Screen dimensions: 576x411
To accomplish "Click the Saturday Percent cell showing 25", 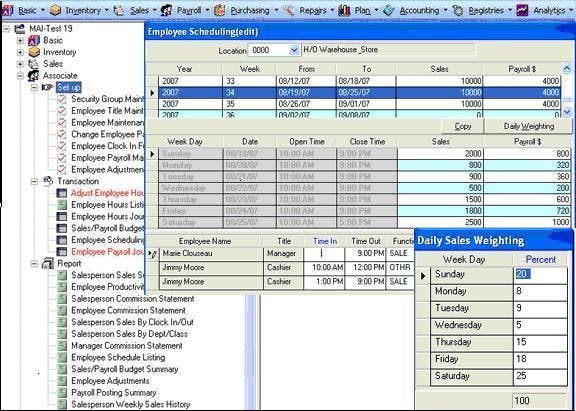I will click(x=540, y=376).
